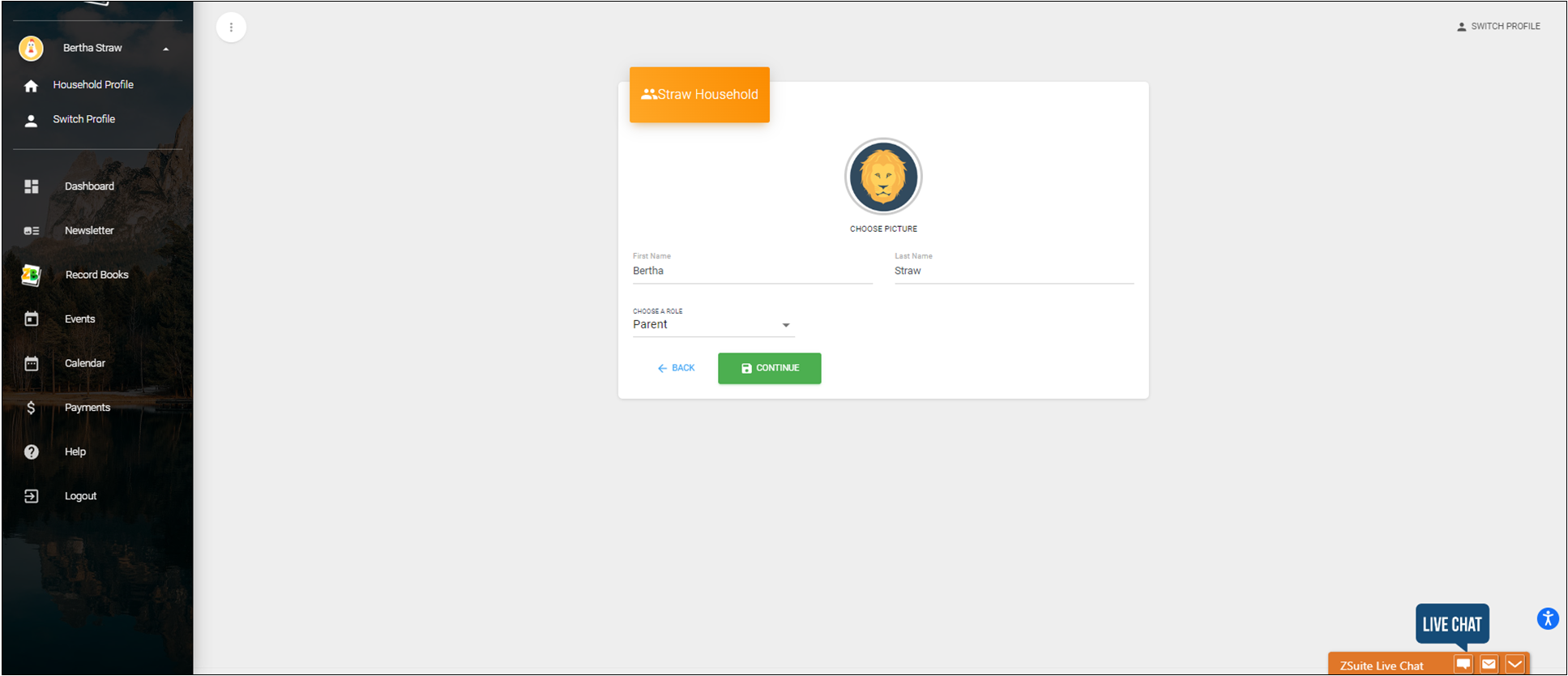The height and width of the screenshot is (676, 1568).
Task: Click the Logout exit icon
Action: click(32, 496)
